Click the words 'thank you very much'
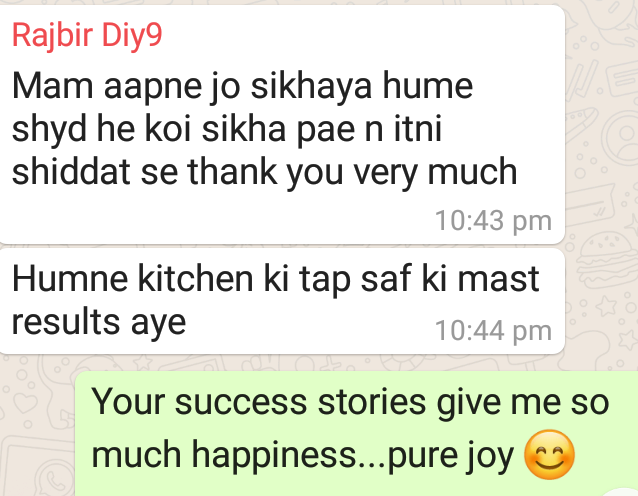This screenshot has width=638, height=496. pyautogui.click(x=352, y=173)
